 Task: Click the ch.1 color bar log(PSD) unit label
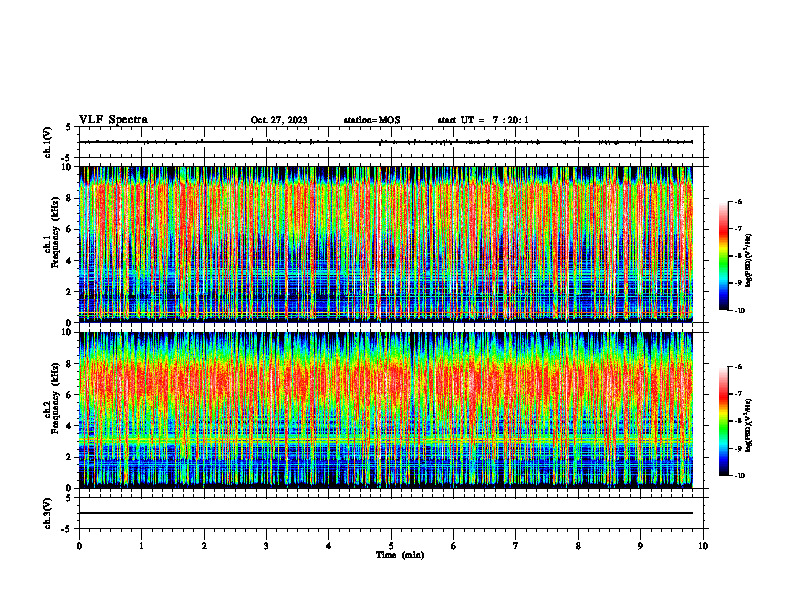749,261
